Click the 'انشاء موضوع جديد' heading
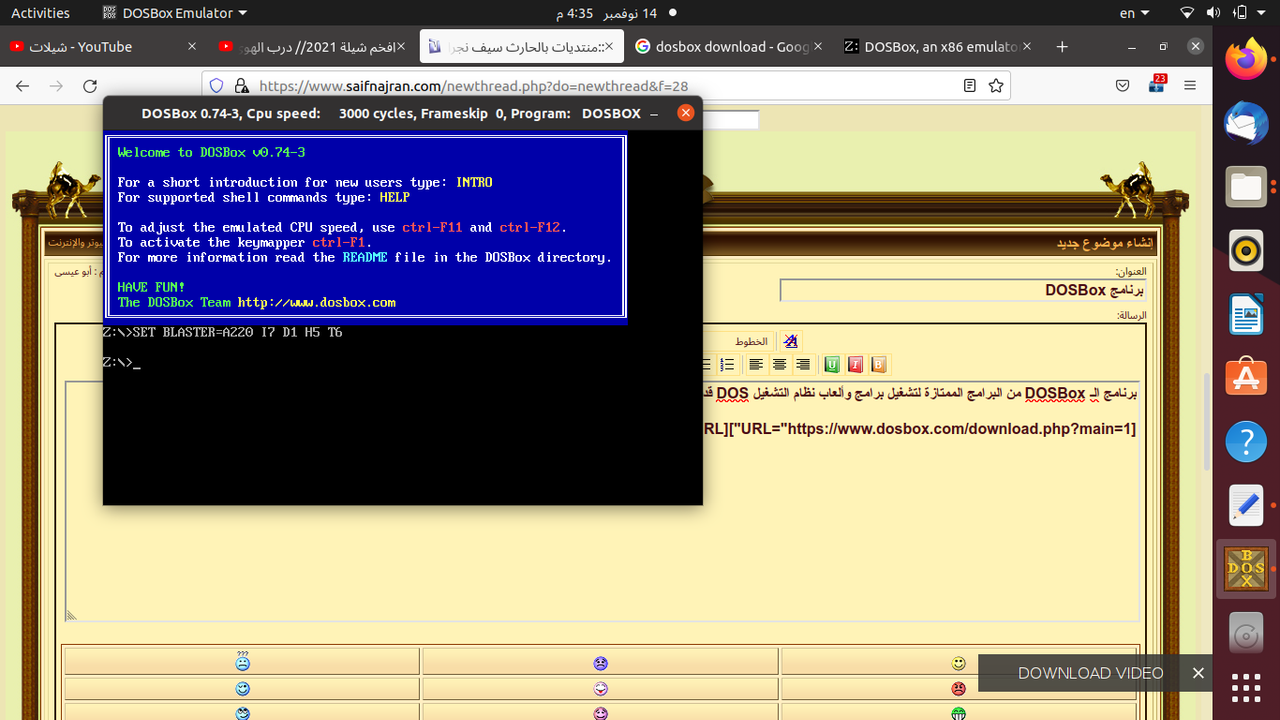The width and height of the screenshot is (1280, 720). click(x=1105, y=243)
